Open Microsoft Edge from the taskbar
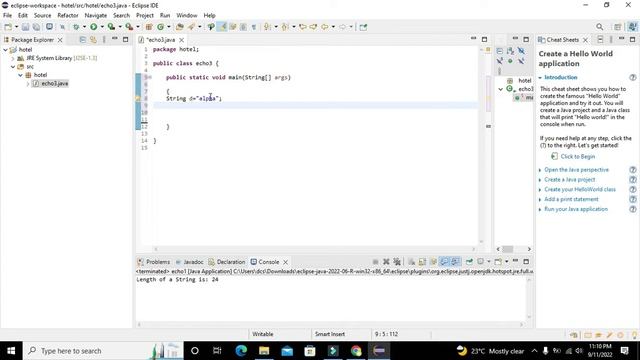This screenshot has width=640, height=360. (x=241, y=351)
